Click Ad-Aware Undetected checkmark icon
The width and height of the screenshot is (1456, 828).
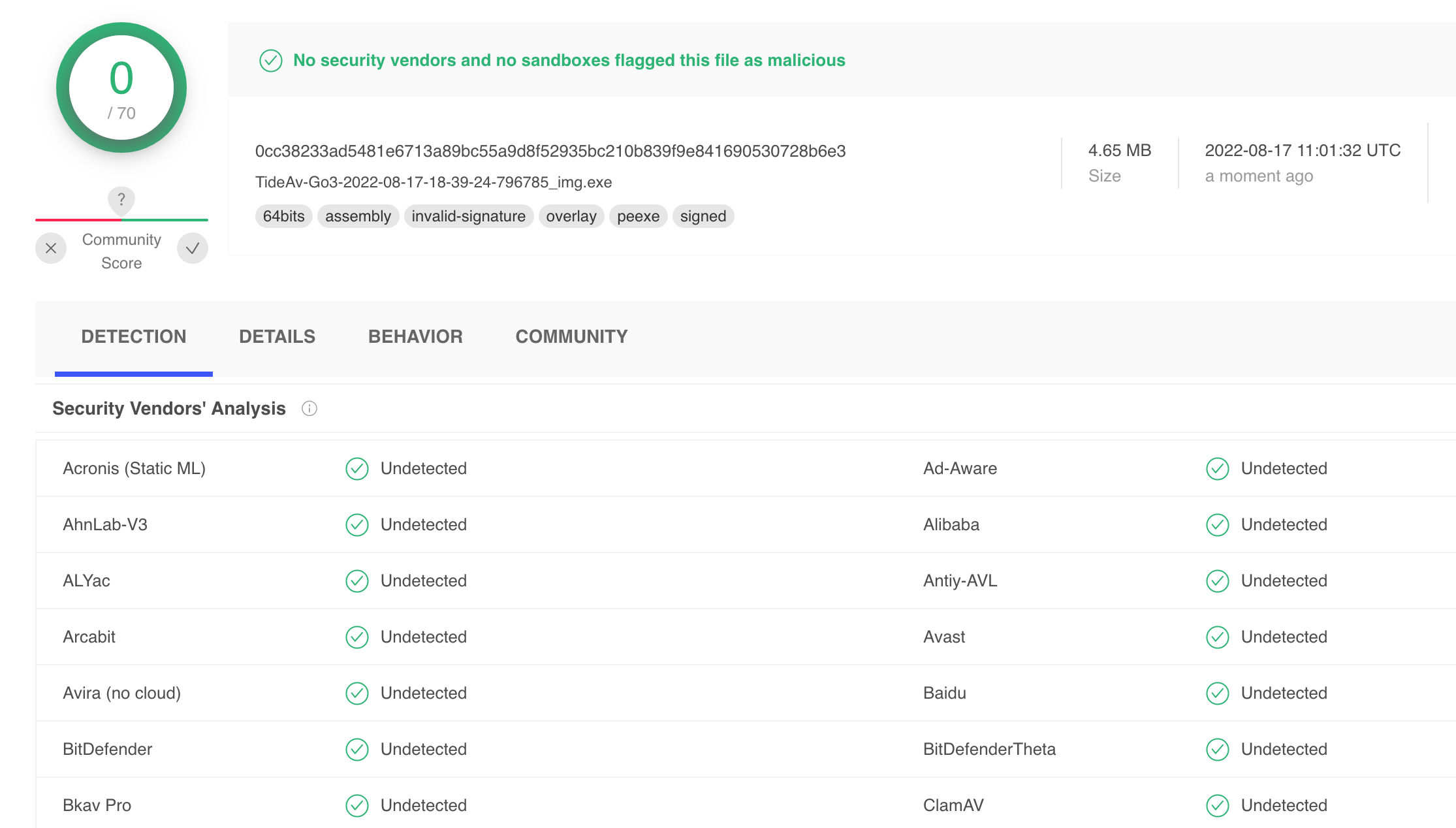1218,469
